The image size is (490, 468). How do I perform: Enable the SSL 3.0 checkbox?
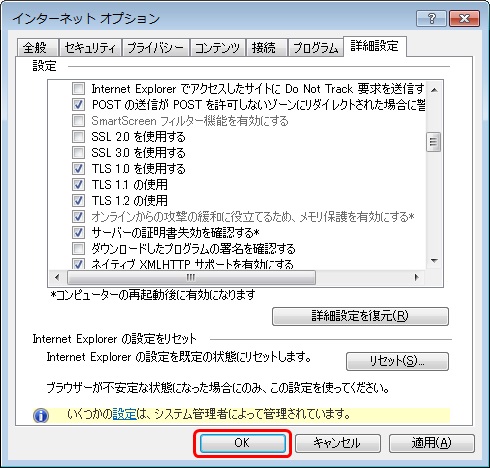pyautogui.click(x=78, y=152)
